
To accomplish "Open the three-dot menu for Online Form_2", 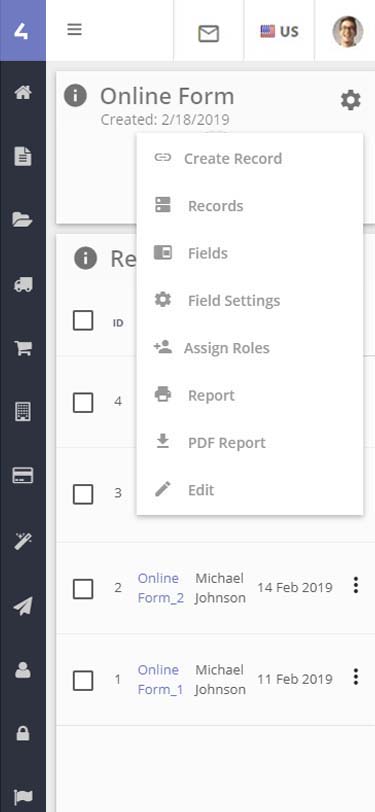I will [356, 585].
